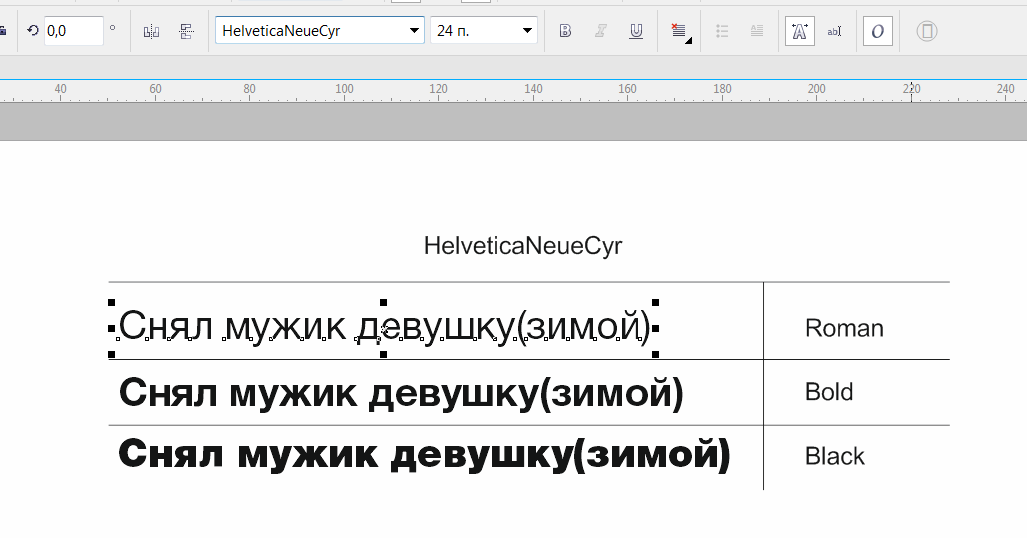
Task: Select the Roman sample text line
Action: [x=384, y=326]
